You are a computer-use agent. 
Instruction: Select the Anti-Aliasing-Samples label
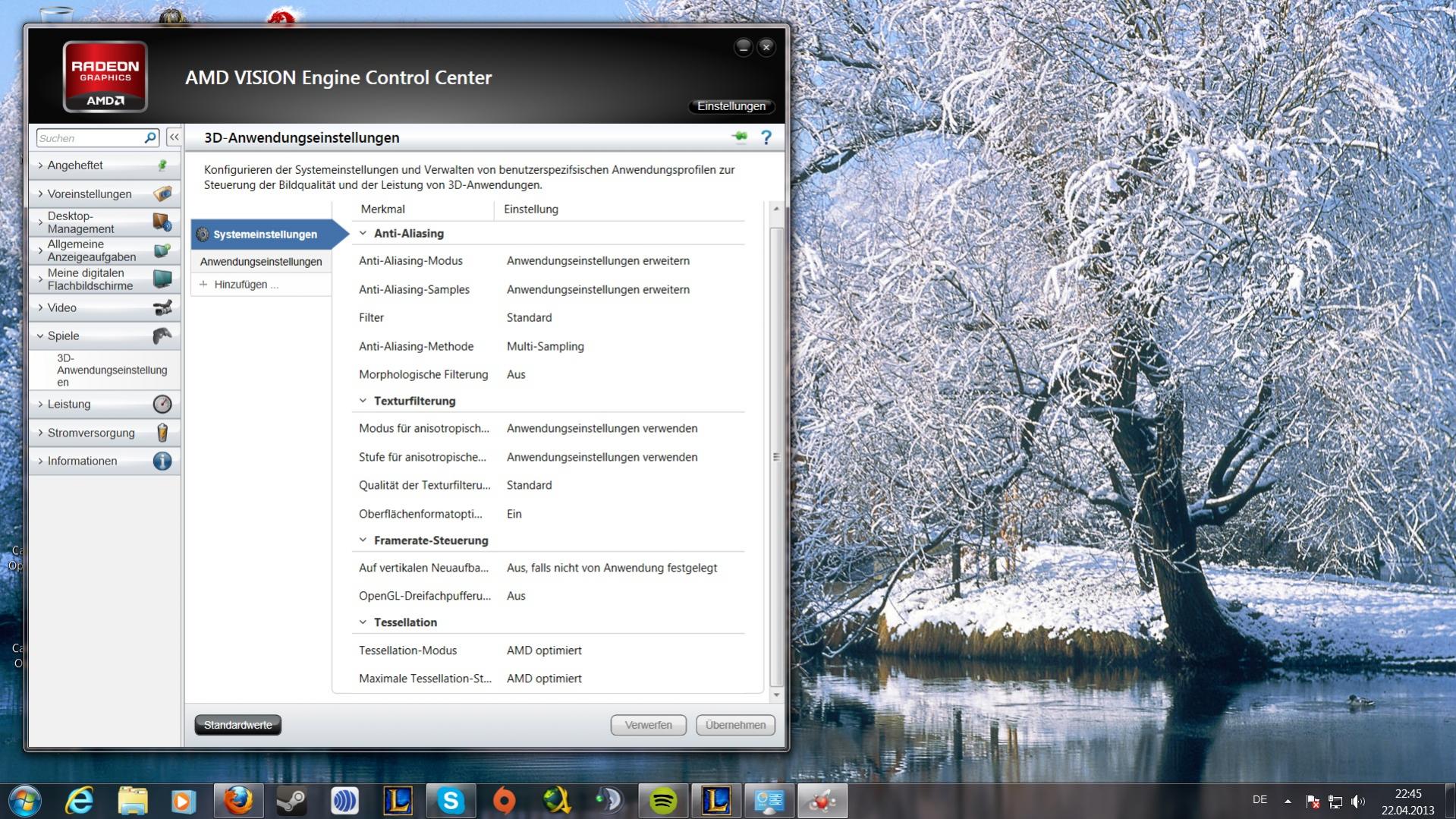[414, 290]
